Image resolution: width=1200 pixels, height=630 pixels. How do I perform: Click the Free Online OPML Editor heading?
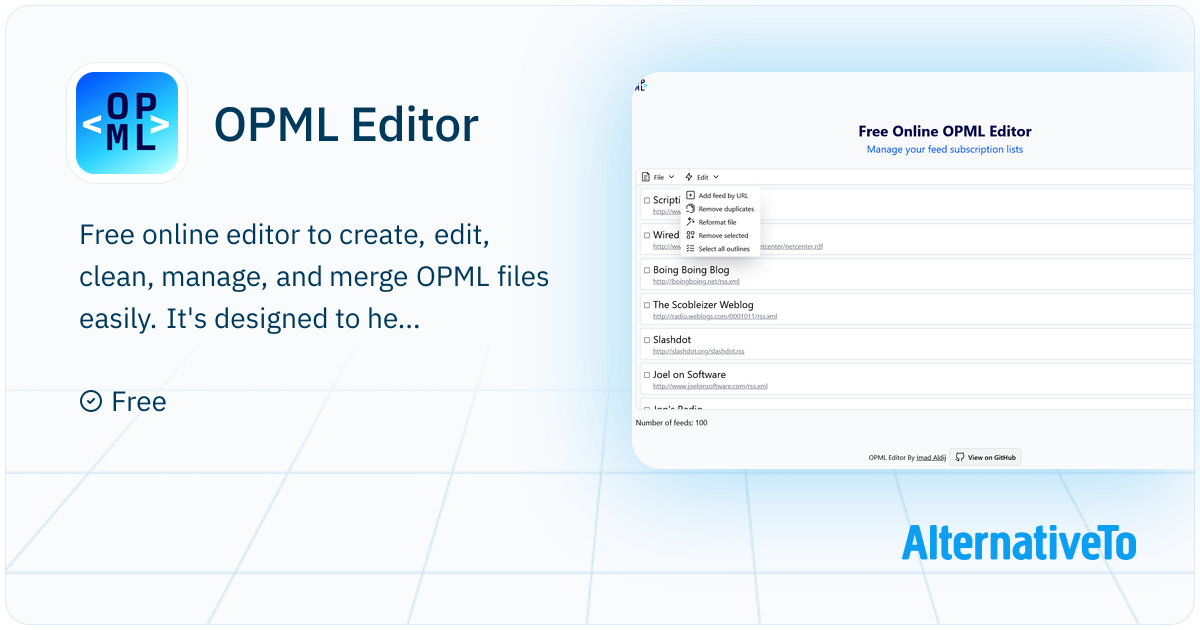[945, 131]
